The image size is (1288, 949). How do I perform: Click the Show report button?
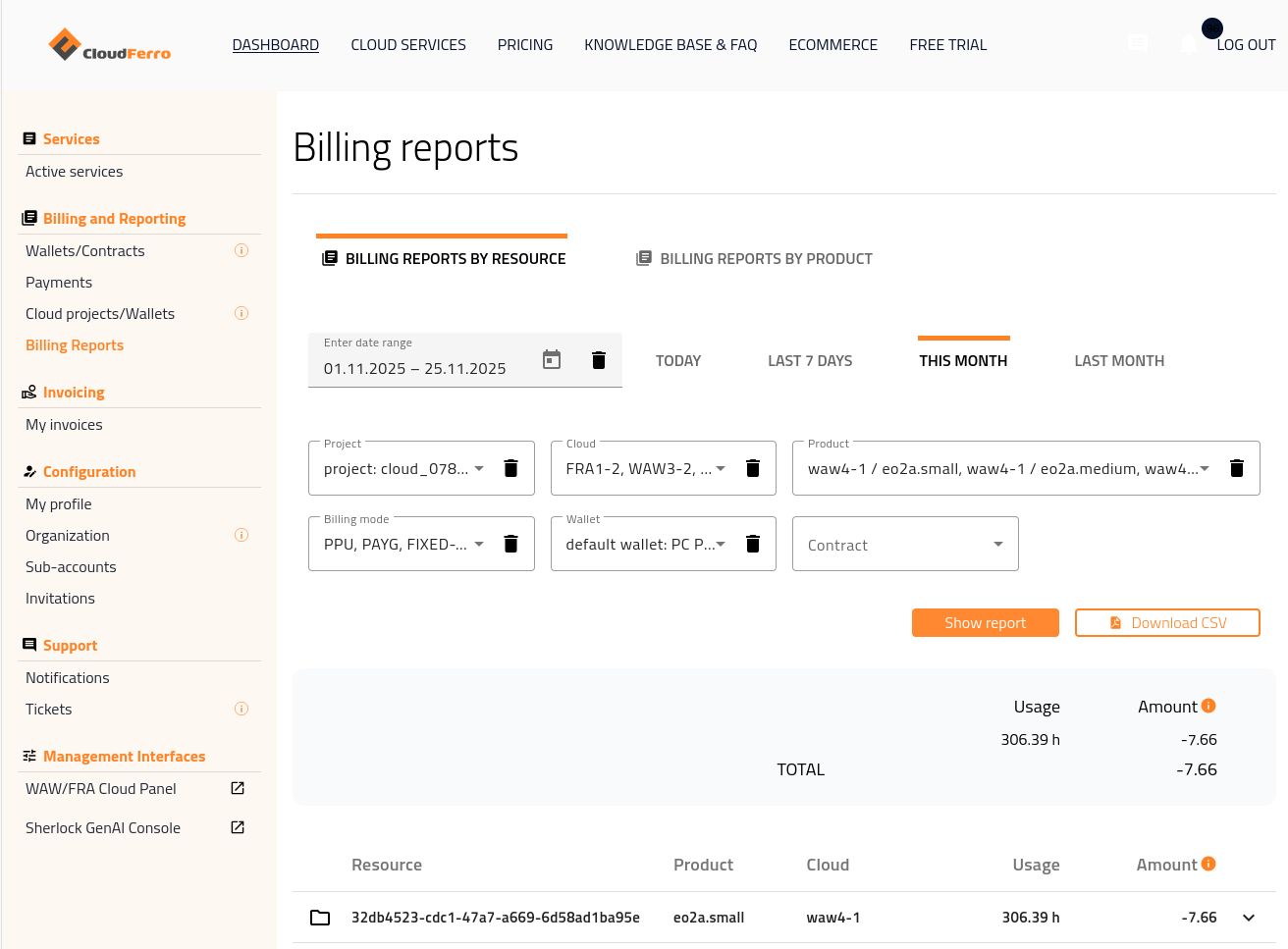click(x=985, y=623)
